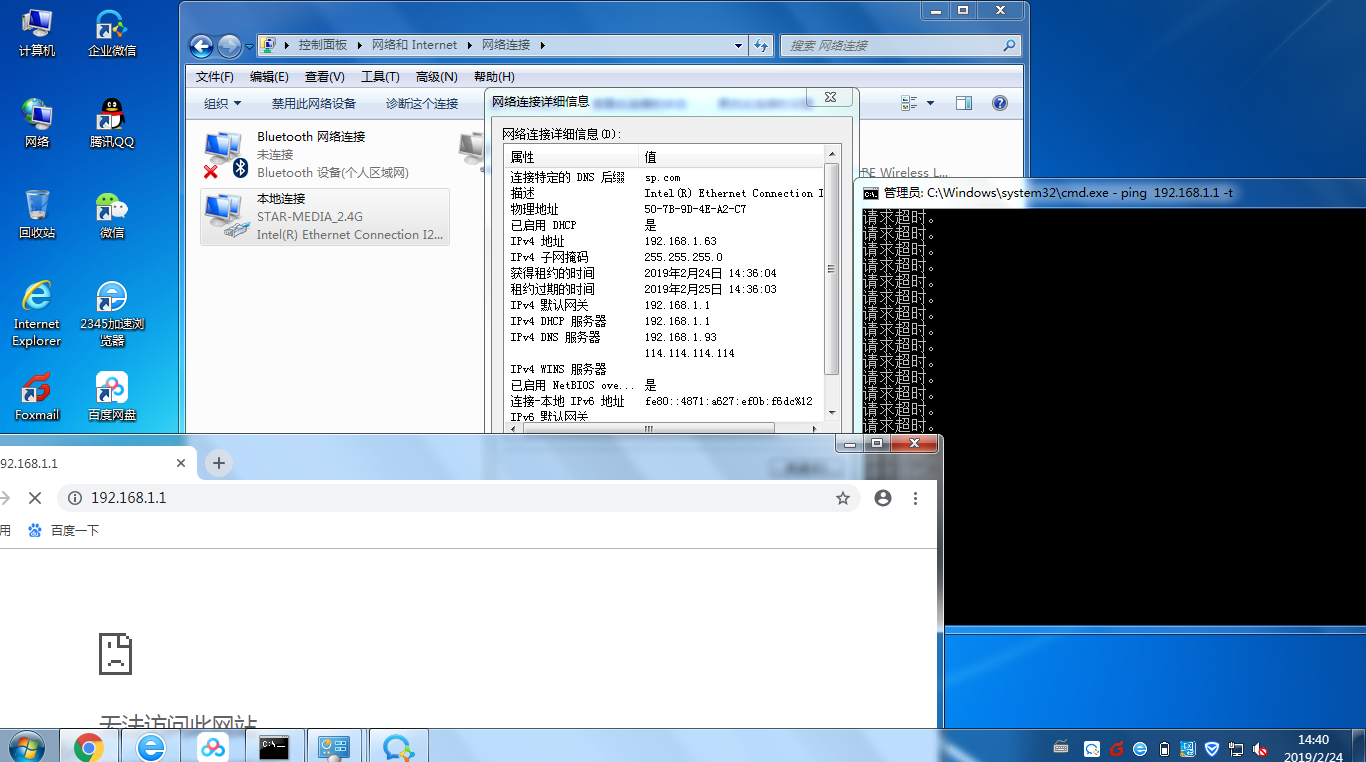The image size is (1366, 762).
Task: Open Internet Explorer desktop icon
Action: (x=37, y=314)
